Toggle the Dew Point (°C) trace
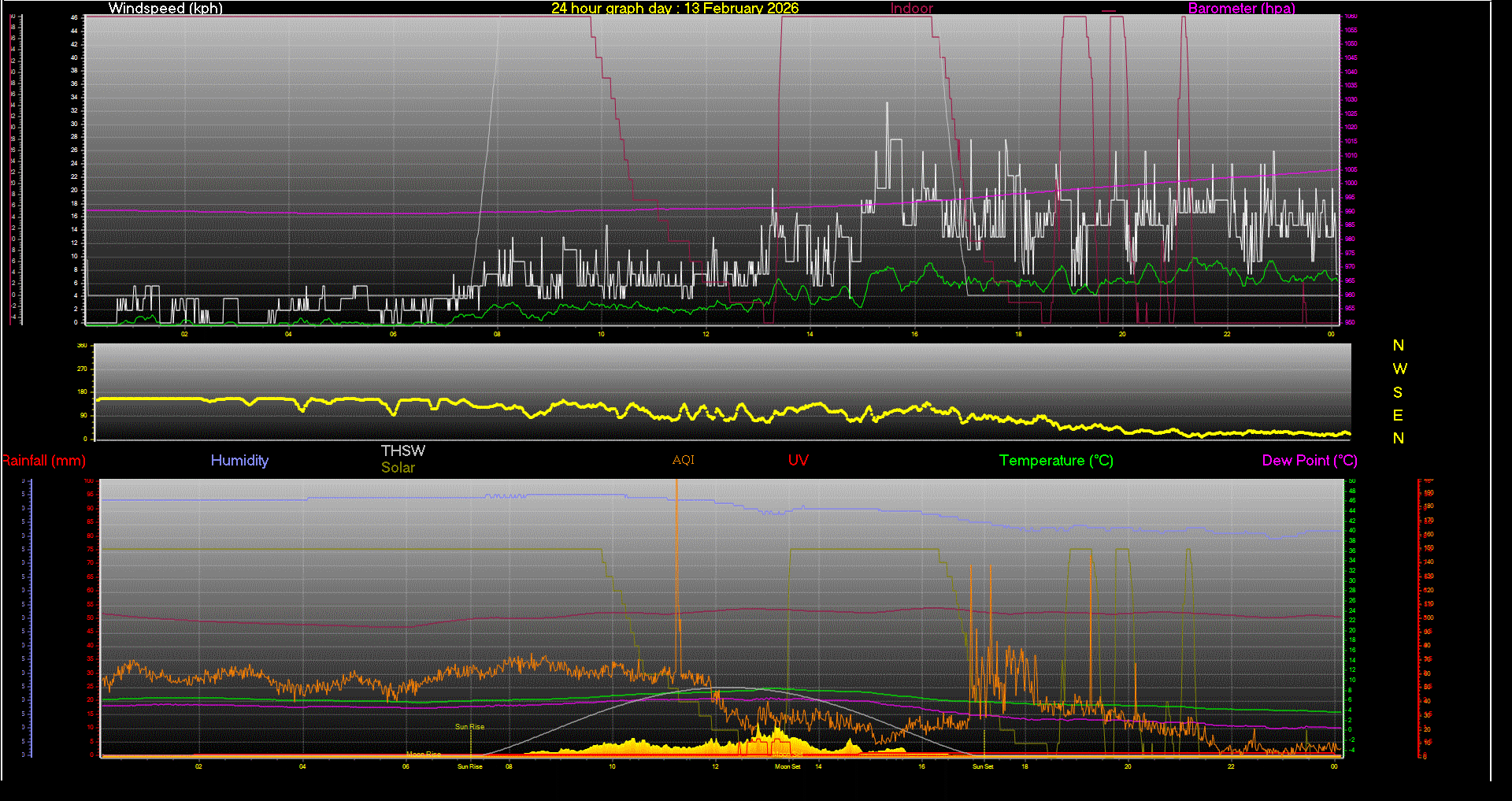 click(1309, 461)
